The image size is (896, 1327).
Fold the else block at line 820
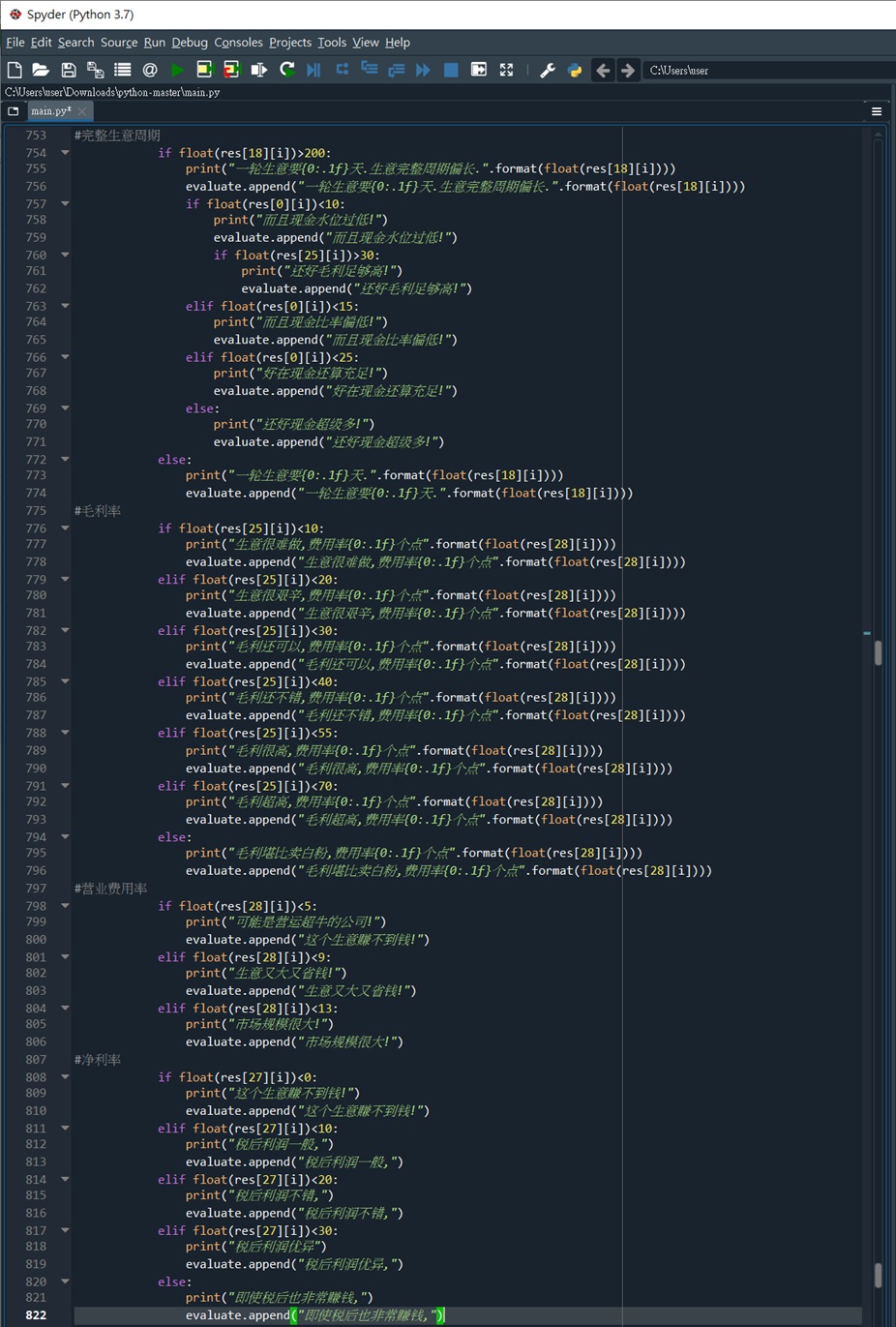click(x=65, y=1282)
